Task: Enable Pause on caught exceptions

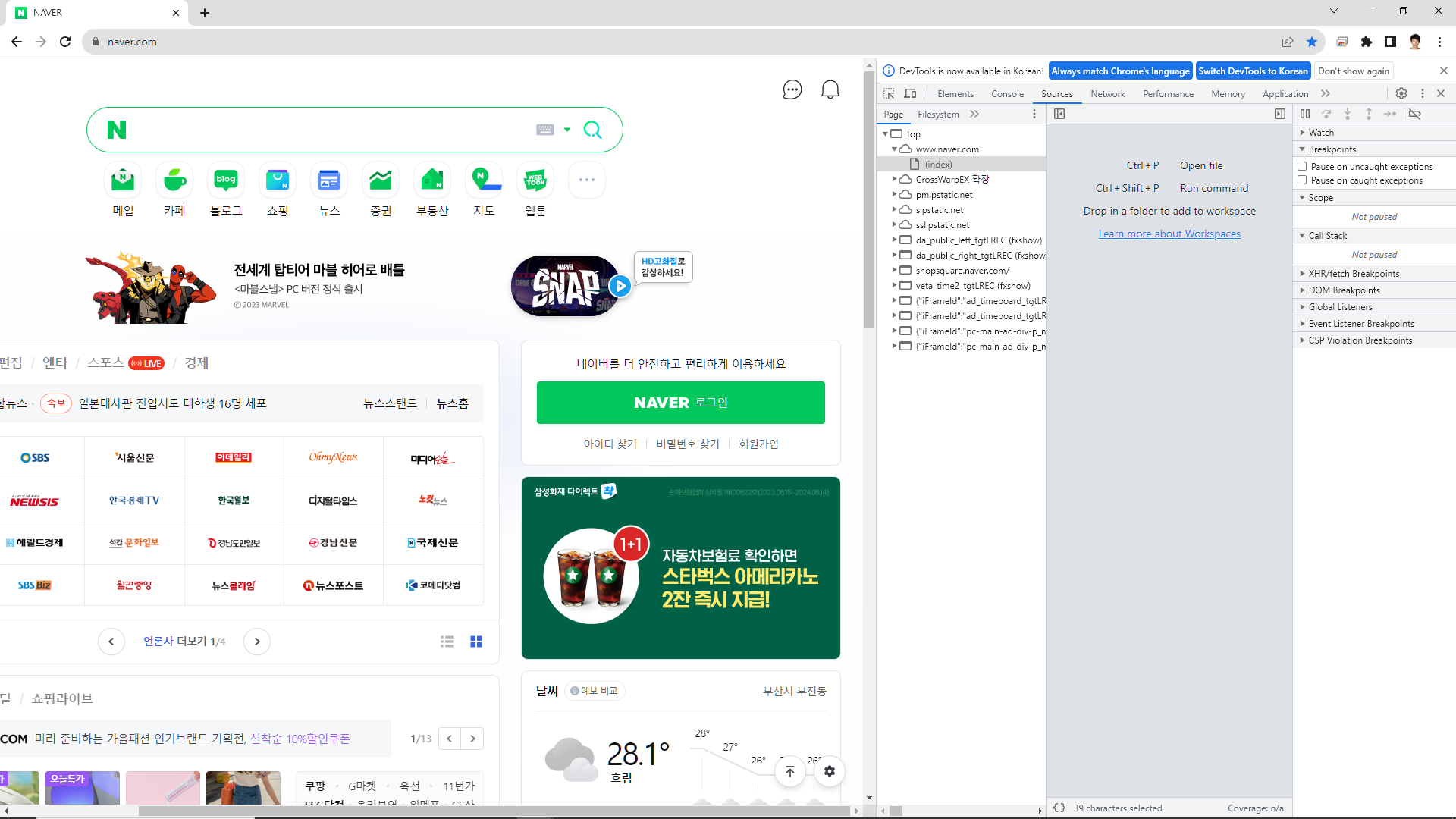Action: (1302, 180)
